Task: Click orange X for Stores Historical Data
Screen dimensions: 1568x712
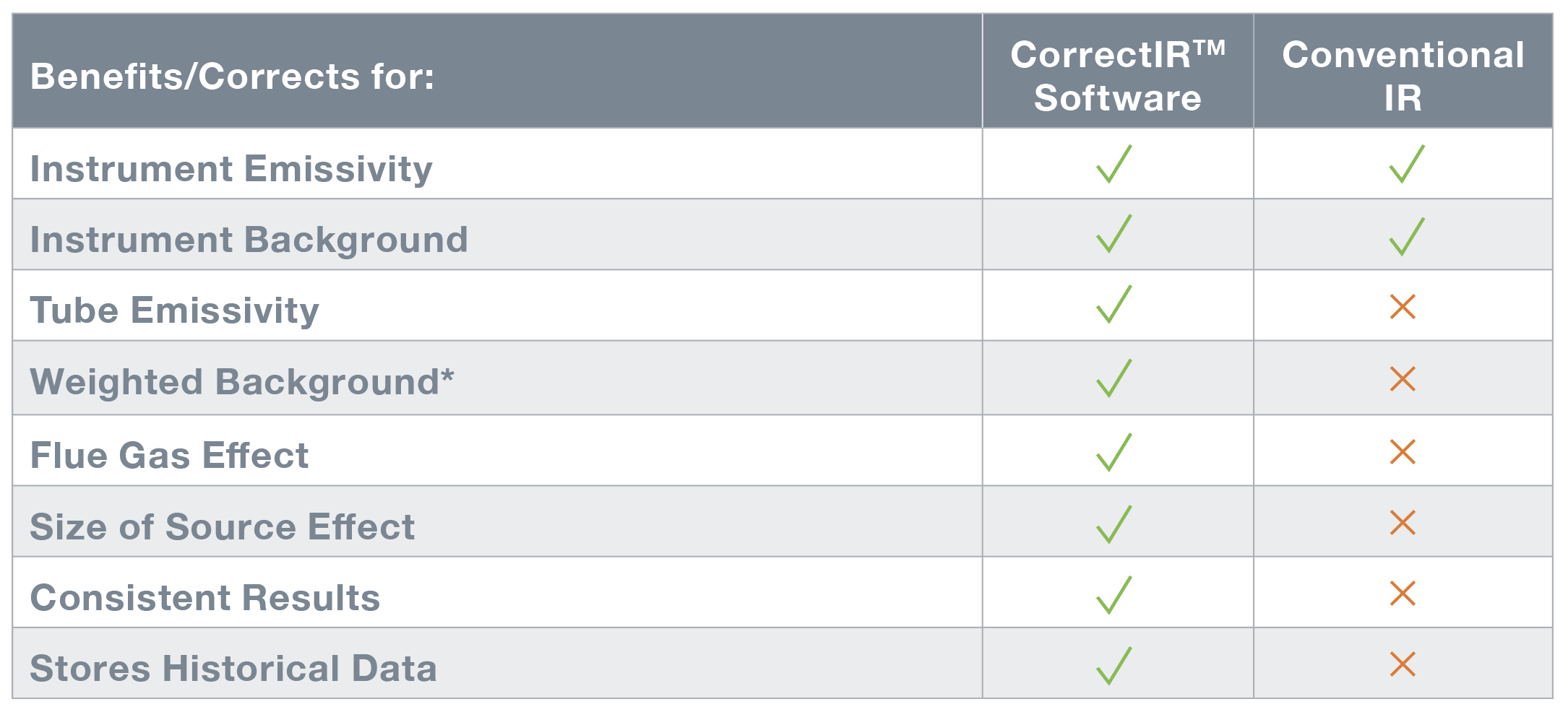Action: 1403,664
